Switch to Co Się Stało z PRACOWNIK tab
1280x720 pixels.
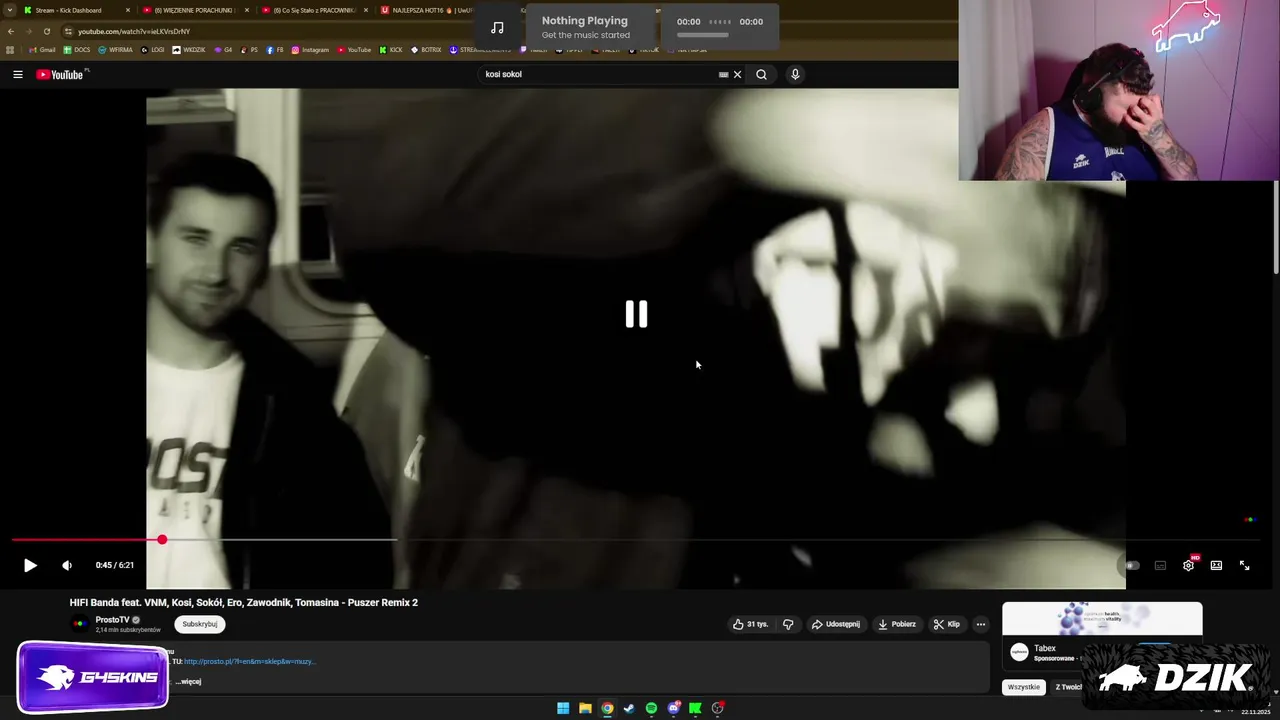pos(314,10)
